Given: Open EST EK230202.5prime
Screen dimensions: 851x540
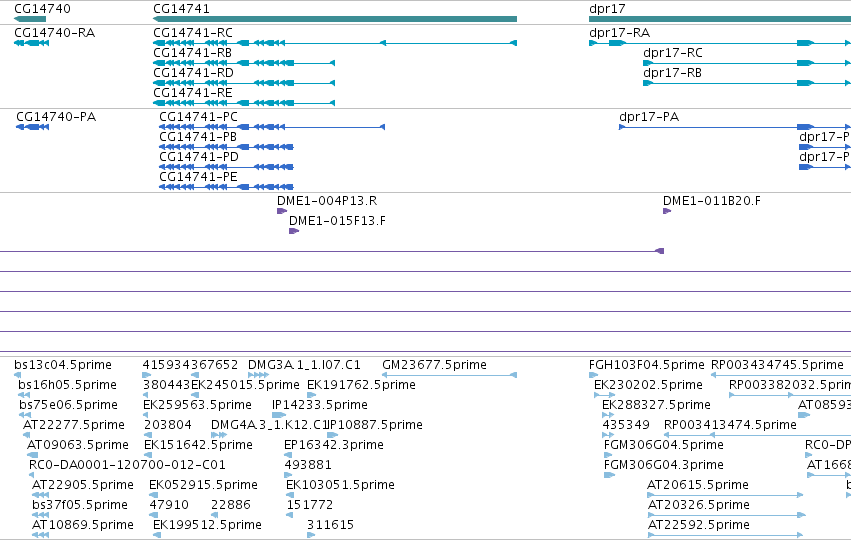Looking at the screenshot, I should pyautogui.click(x=648, y=385).
